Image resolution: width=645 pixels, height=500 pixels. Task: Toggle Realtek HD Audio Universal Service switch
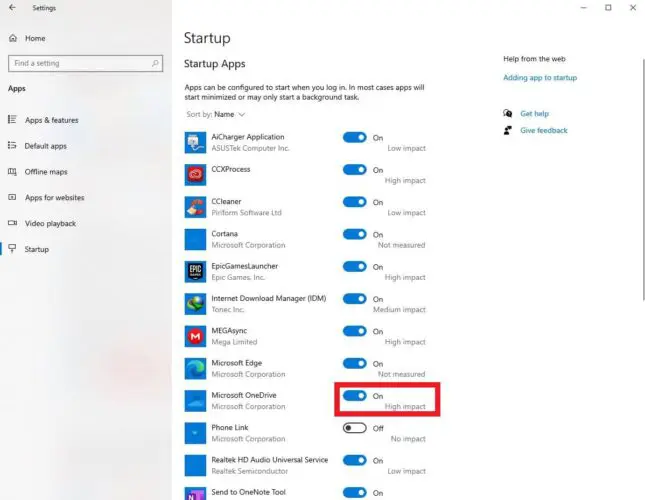point(355,460)
